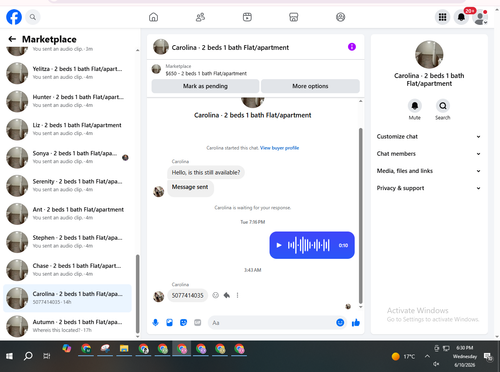Open the Chase conversation
500x372 pixels.
coord(67,270)
